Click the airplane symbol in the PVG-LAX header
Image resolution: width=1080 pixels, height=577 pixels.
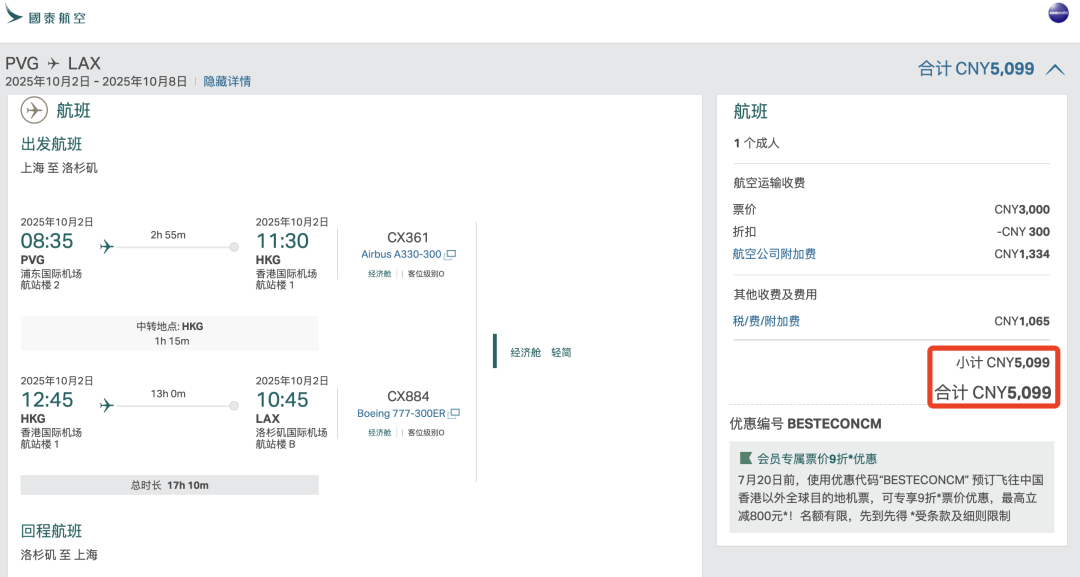52,62
